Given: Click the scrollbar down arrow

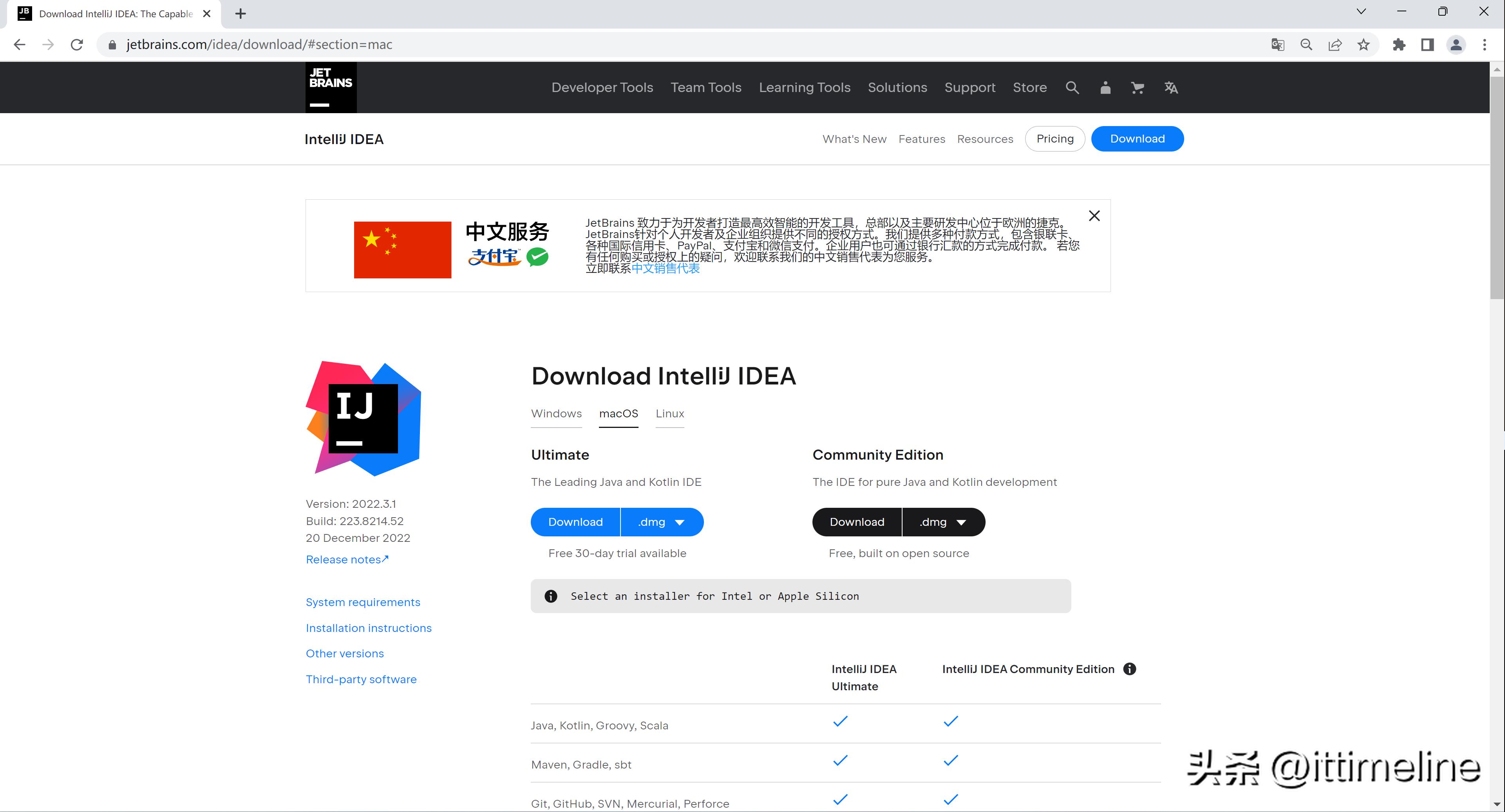Looking at the screenshot, I should 1497,805.
